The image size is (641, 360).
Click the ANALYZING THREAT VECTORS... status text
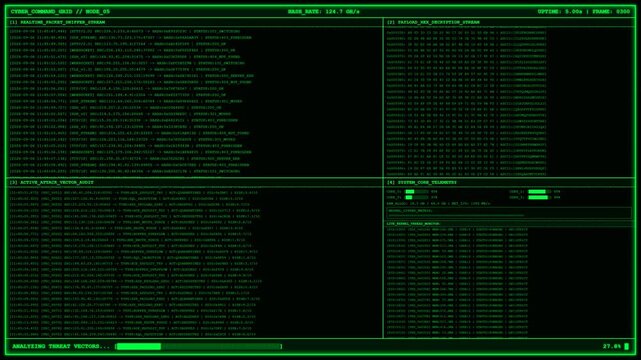point(61,346)
